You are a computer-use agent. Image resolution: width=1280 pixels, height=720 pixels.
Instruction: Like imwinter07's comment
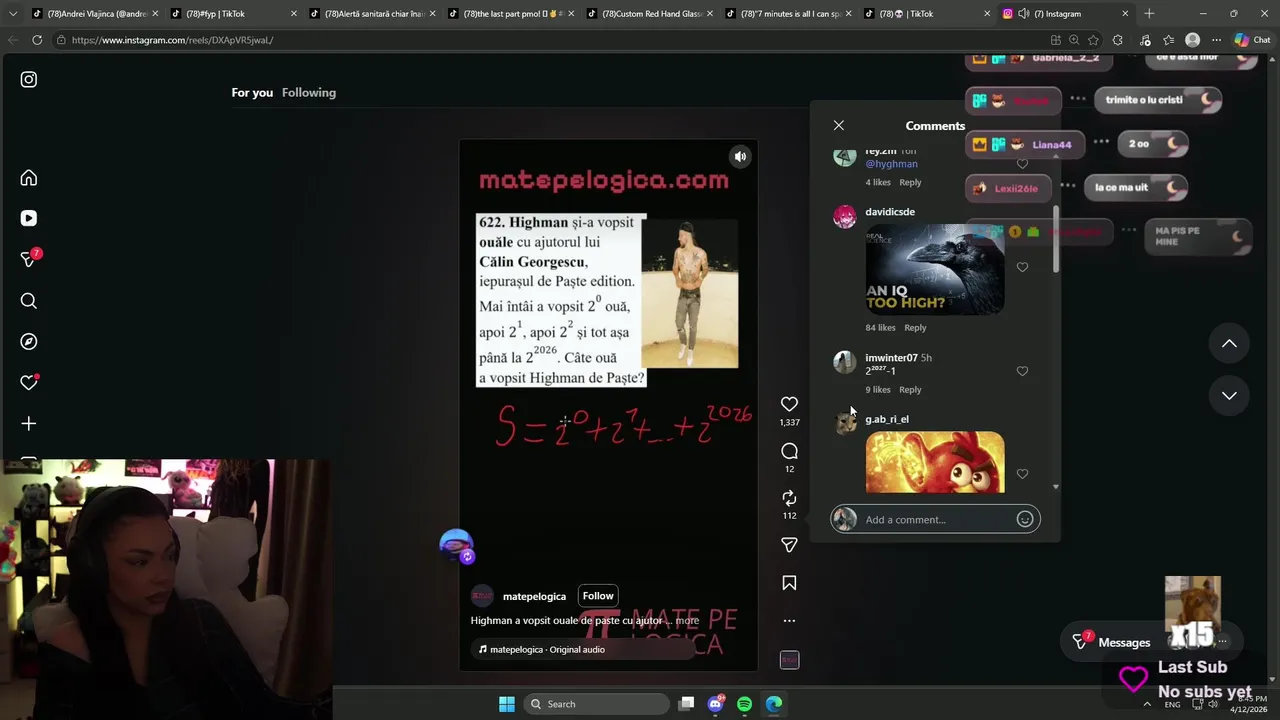(x=1022, y=371)
